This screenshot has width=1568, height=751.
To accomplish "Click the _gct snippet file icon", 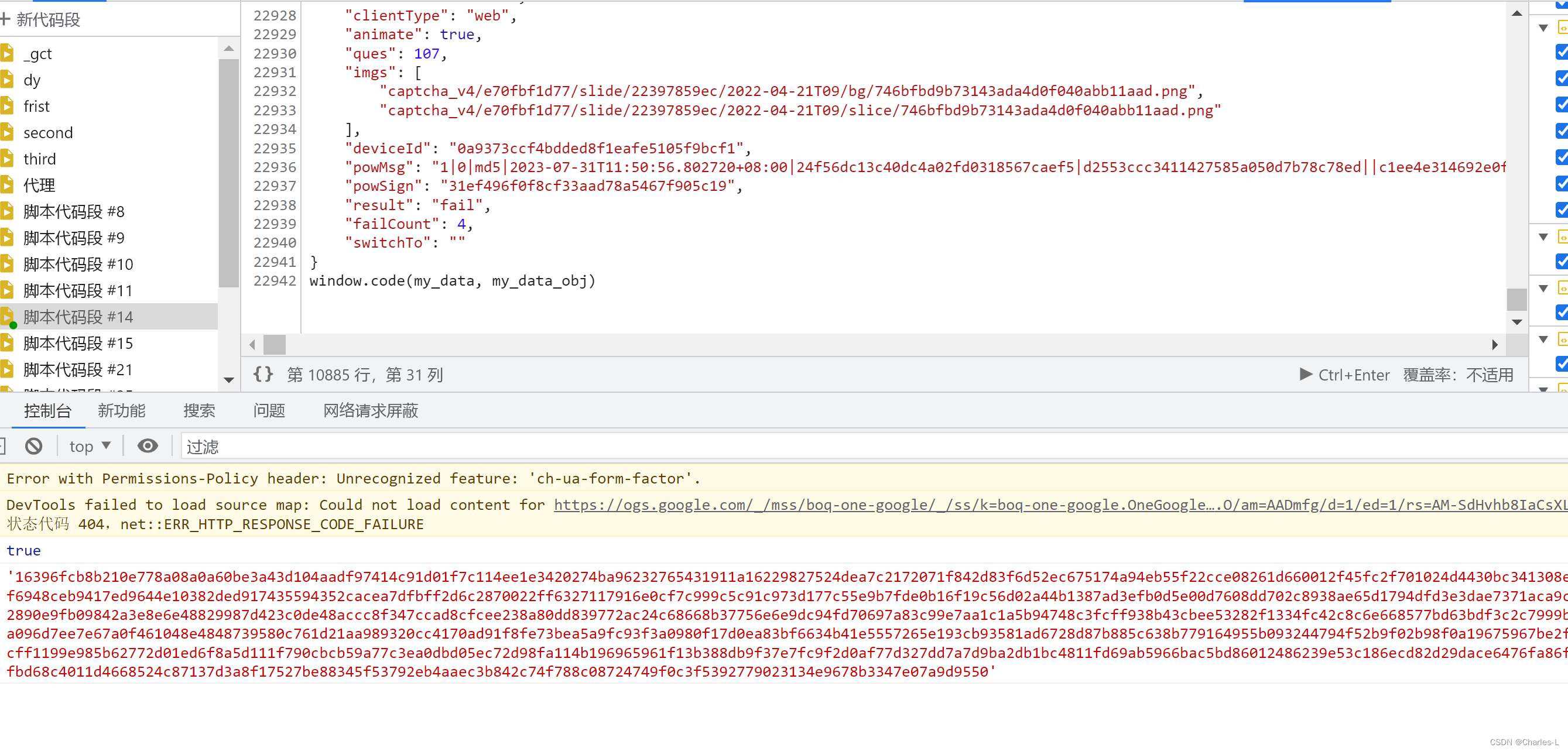I will 6,53.
